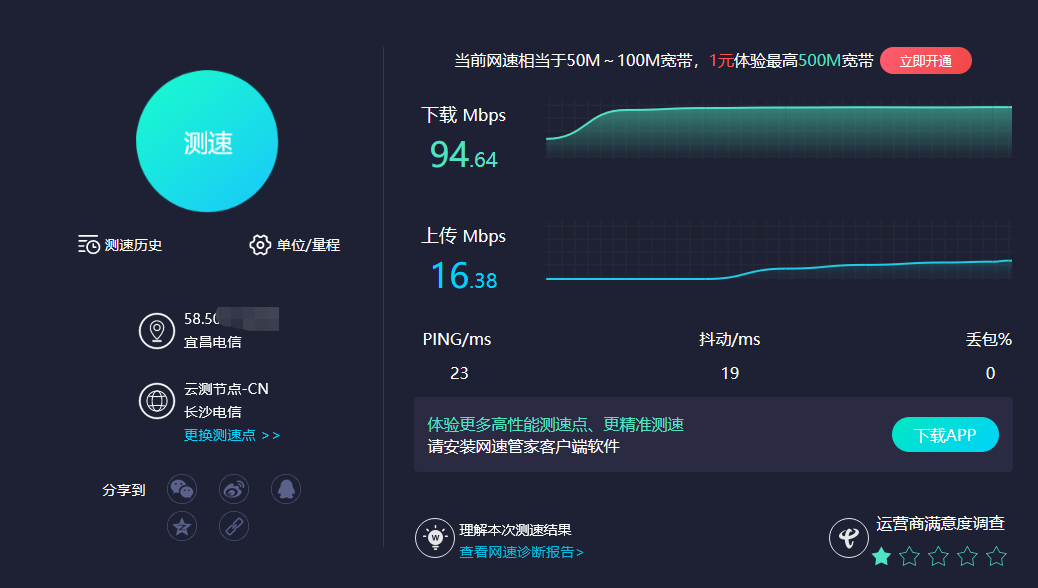Click the PING/ms value 23
Viewport: 1038px width, 588px height.
(x=459, y=373)
